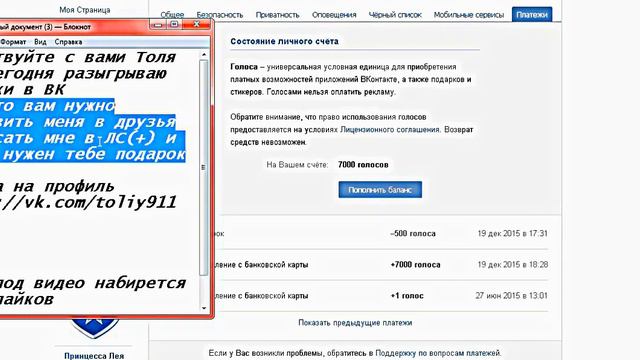Minimize the Notepad window
The width and height of the screenshot is (640, 360).
pos(158,25)
